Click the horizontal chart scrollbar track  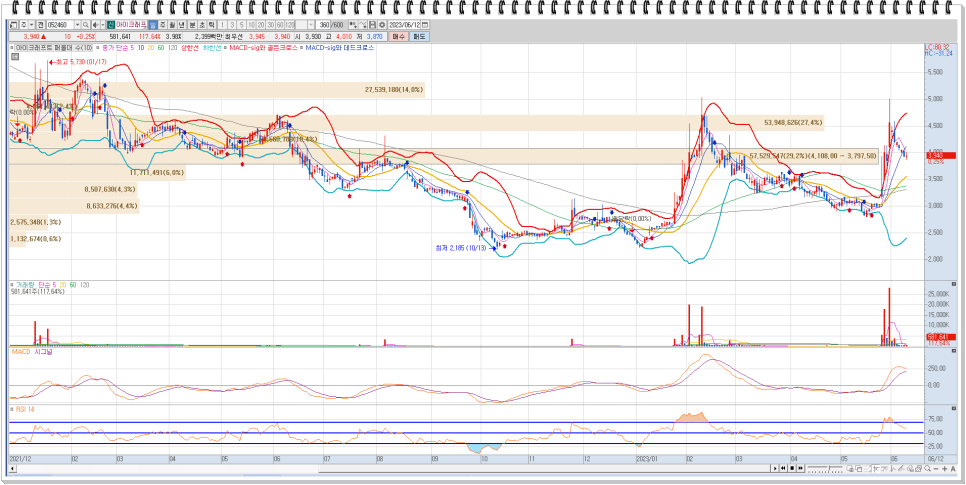pyautogui.click(x=392, y=469)
